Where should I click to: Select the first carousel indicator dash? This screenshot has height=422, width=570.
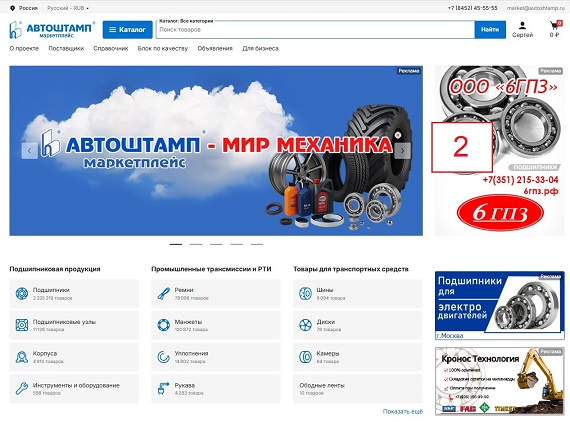click(x=176, y=244)
